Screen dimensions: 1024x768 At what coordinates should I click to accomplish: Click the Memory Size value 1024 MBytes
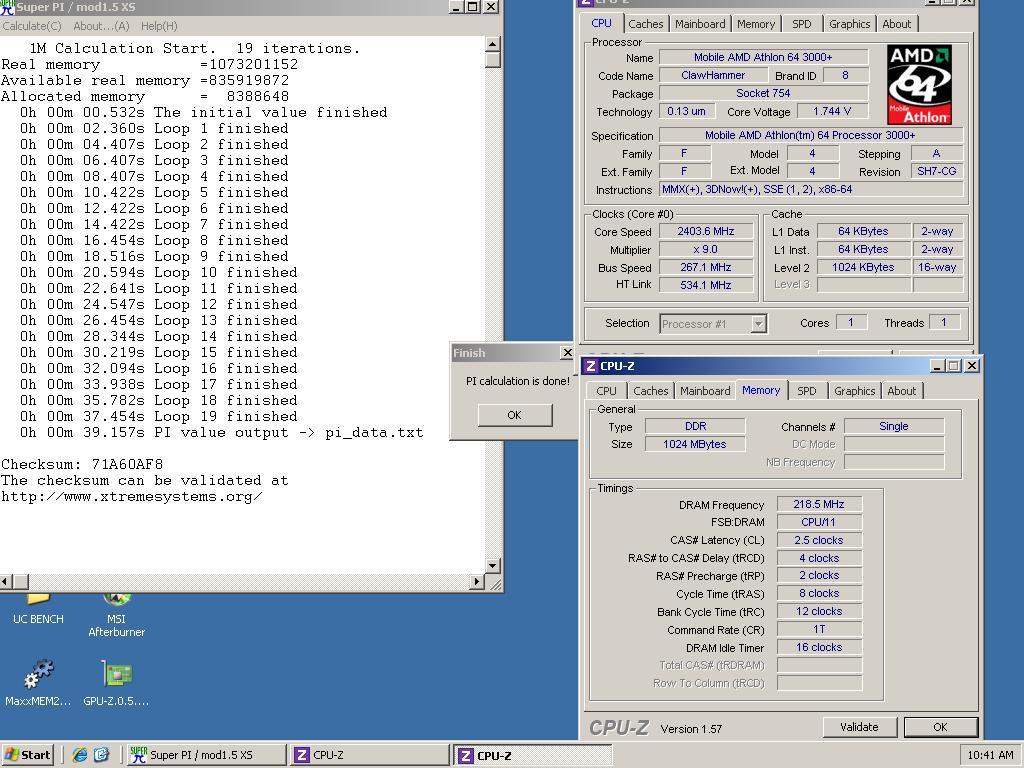point(695,444)
